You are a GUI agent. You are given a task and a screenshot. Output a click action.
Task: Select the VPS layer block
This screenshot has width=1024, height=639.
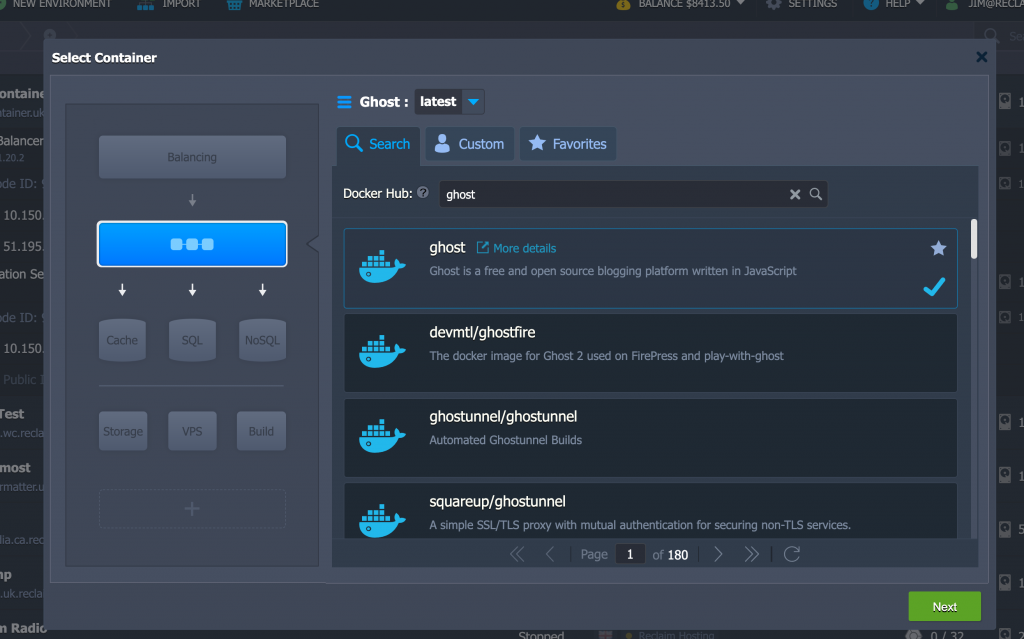(x=192, y=431)
